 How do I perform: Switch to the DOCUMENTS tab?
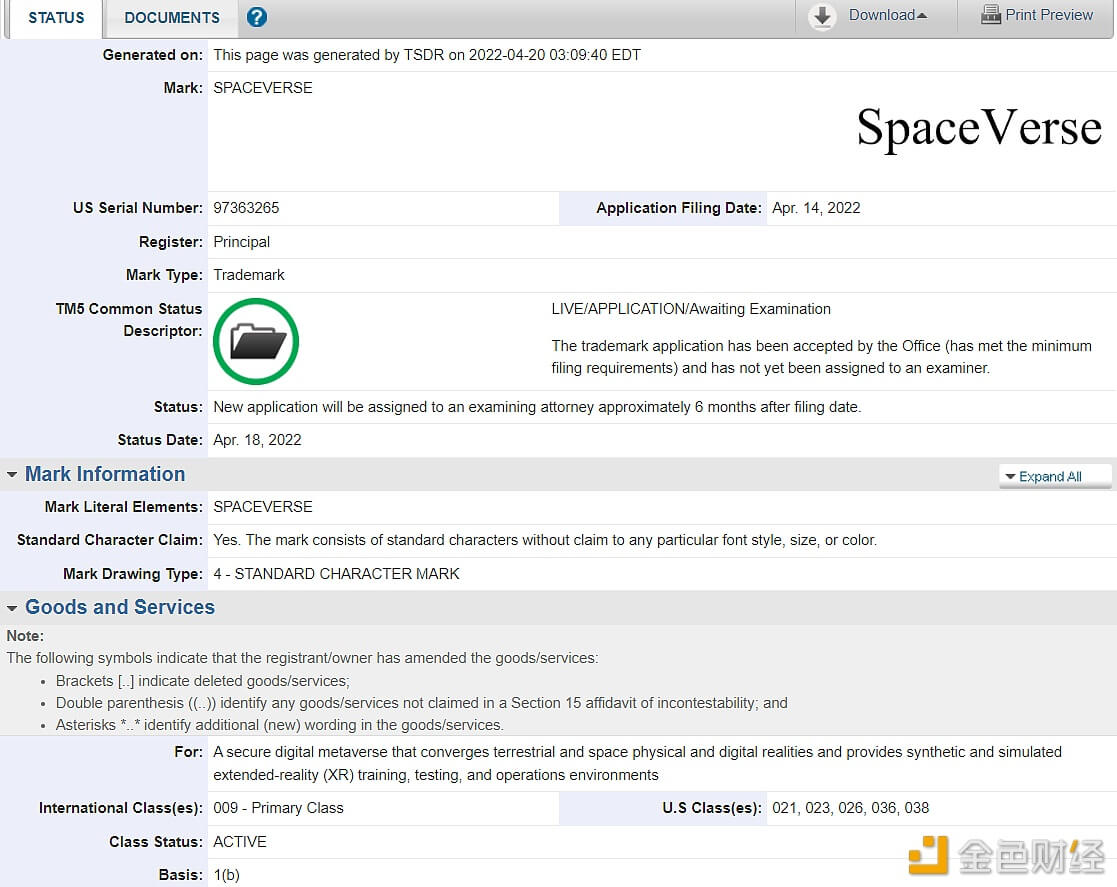point(172,18)
